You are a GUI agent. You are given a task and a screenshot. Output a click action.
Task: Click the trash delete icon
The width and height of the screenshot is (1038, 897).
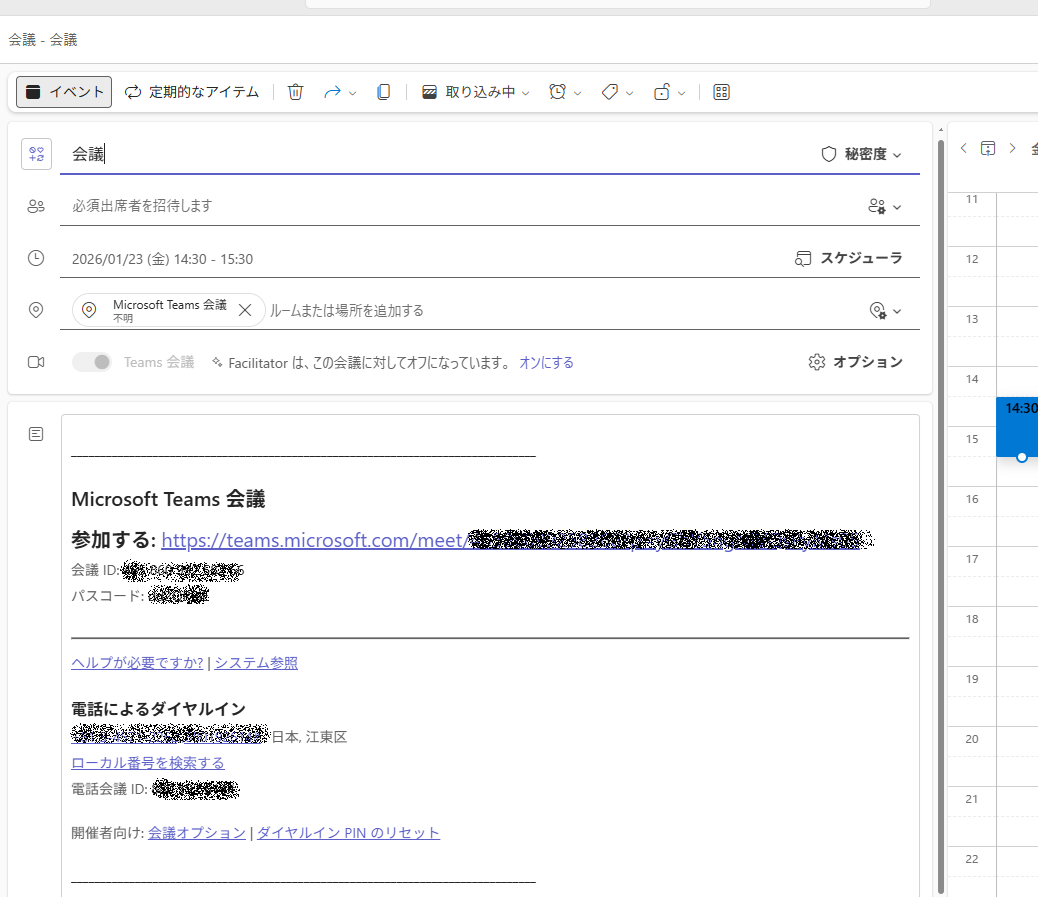pyautogui.click(x=295, y=92)
